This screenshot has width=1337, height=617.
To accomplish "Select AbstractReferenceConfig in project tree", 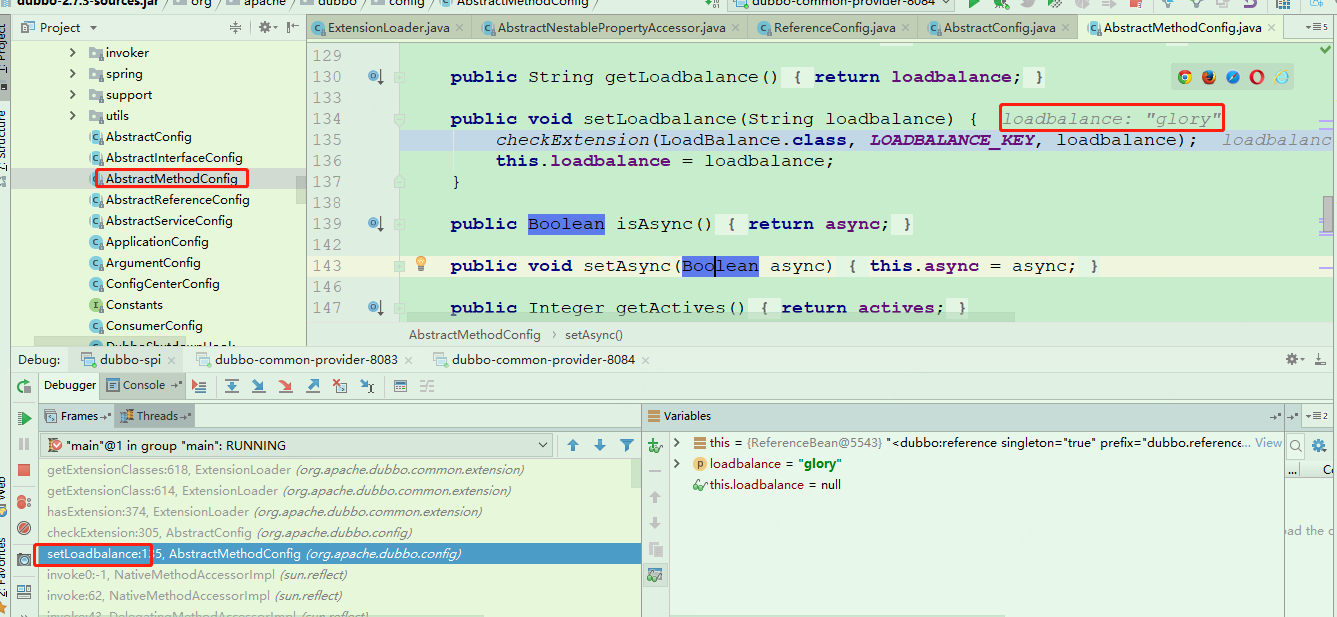I will tap(177, 200).
